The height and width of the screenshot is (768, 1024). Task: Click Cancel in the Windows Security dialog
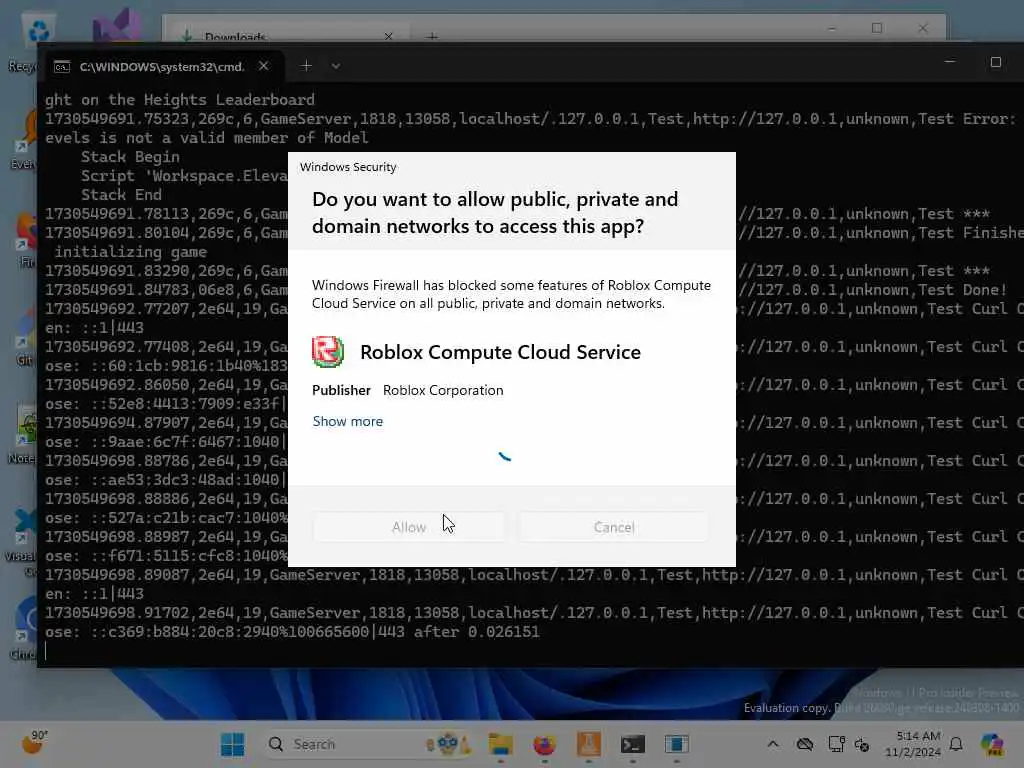(x=614, y=527)
